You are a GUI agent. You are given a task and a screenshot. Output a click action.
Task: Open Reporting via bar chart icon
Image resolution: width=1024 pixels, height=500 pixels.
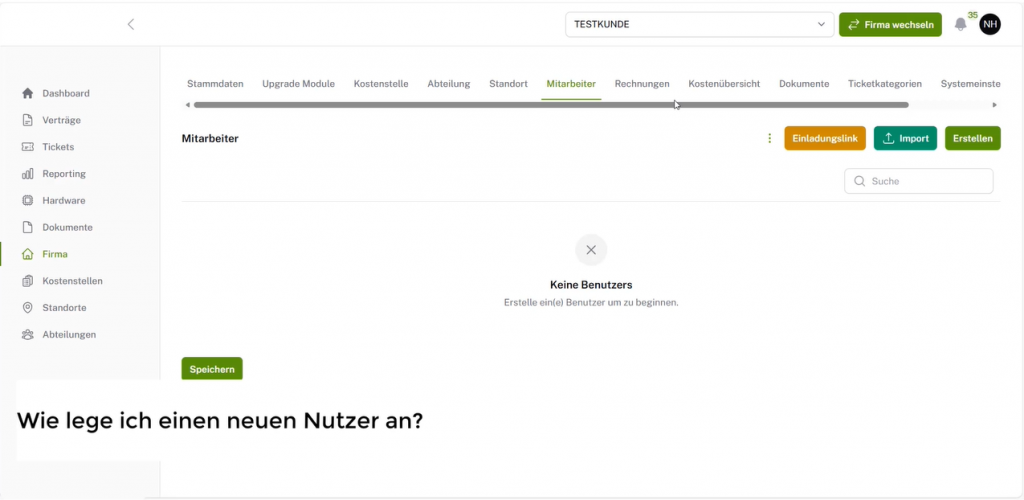[x=28, y=174]
